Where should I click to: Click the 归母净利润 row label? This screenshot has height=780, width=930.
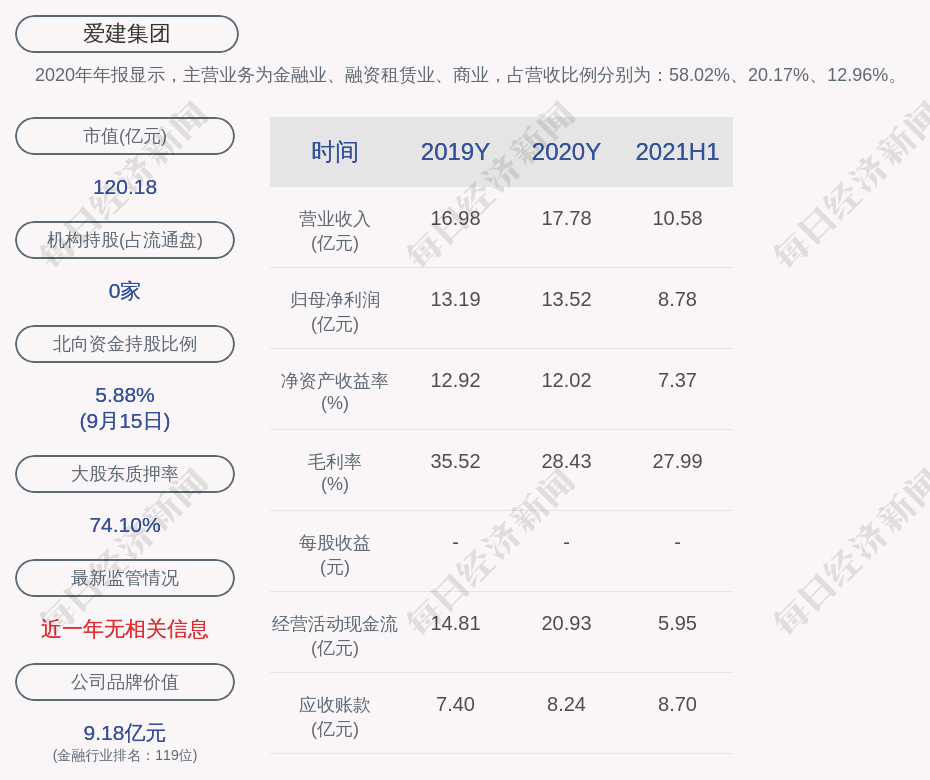click(335, 311)
